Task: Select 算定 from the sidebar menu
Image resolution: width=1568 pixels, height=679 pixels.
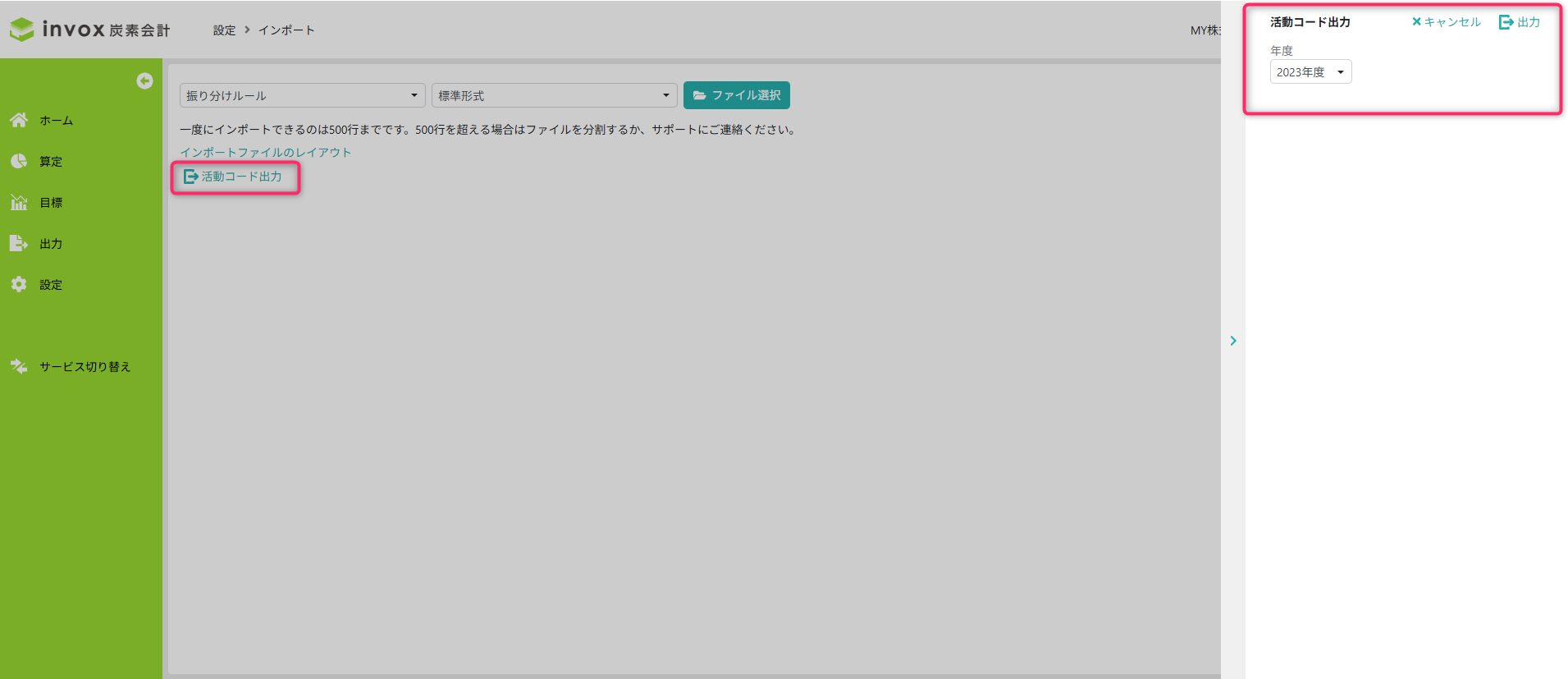Action: point(51,161)
